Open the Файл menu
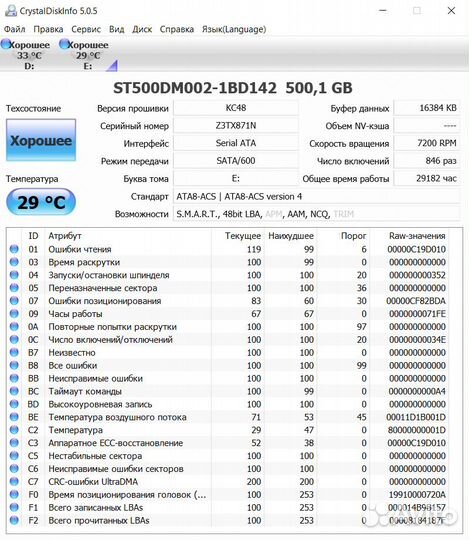469x540 pixels. (14, 29)
